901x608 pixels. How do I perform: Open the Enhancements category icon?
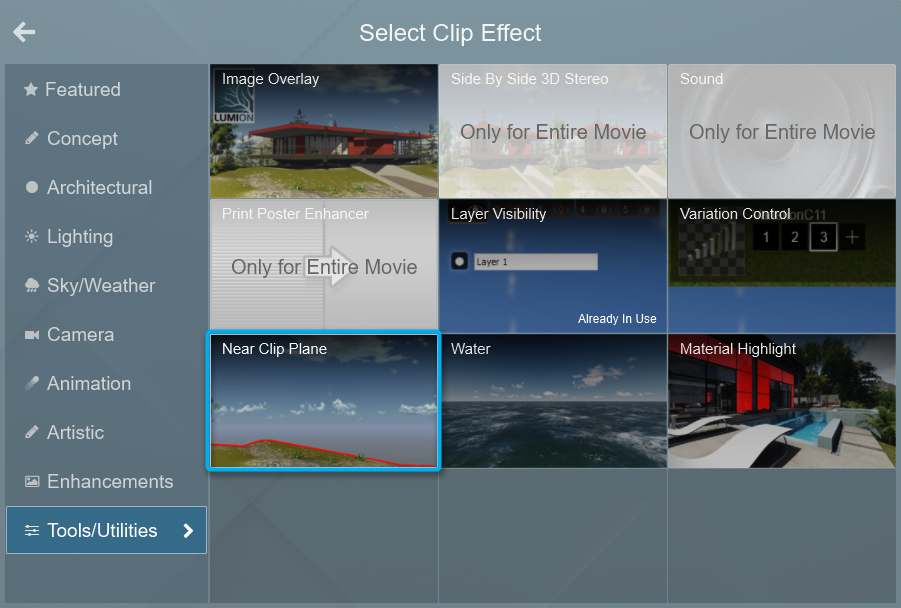point(31,482)
